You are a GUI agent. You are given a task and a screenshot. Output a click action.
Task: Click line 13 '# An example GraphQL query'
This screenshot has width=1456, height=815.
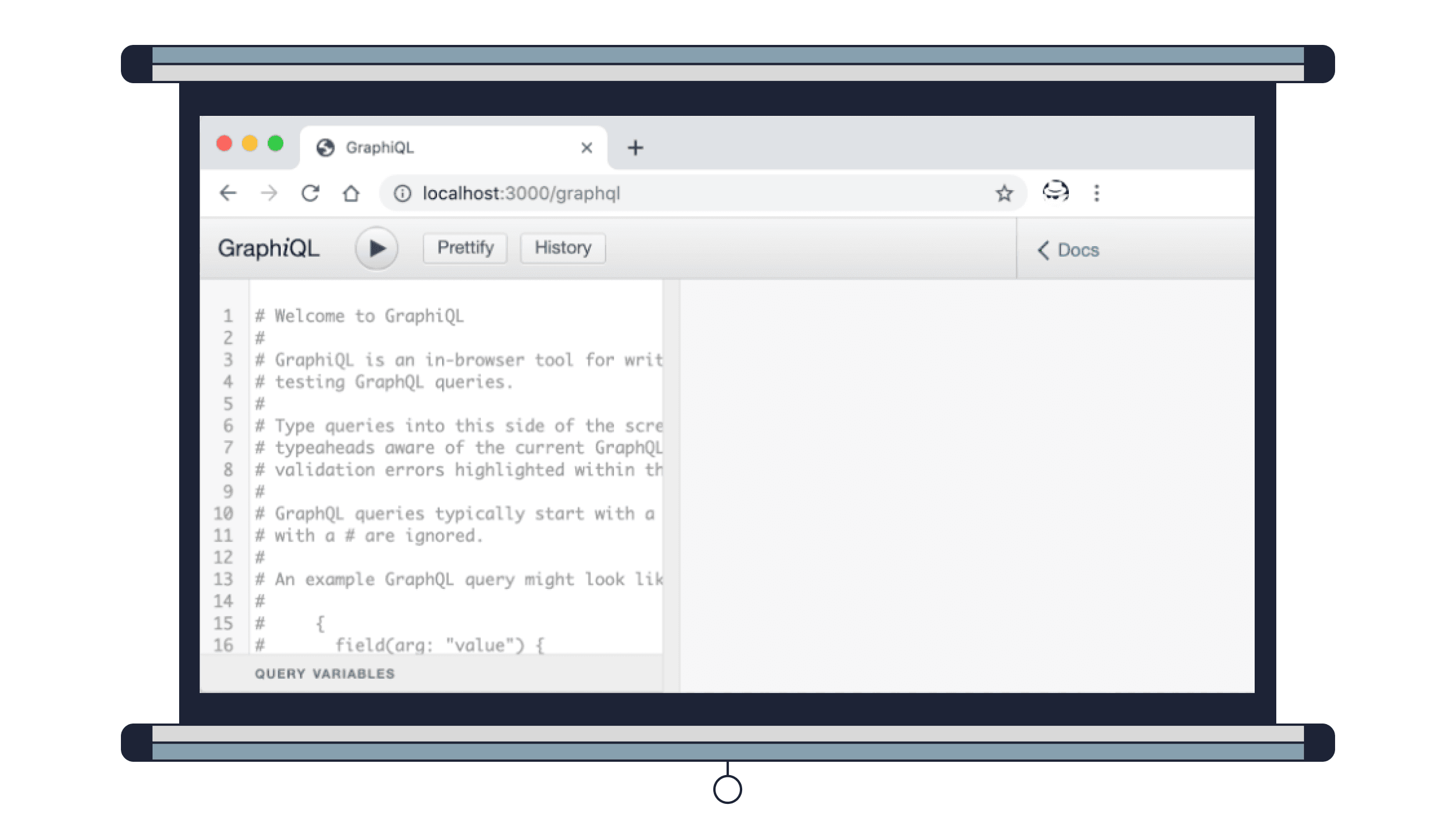(459, 579)
